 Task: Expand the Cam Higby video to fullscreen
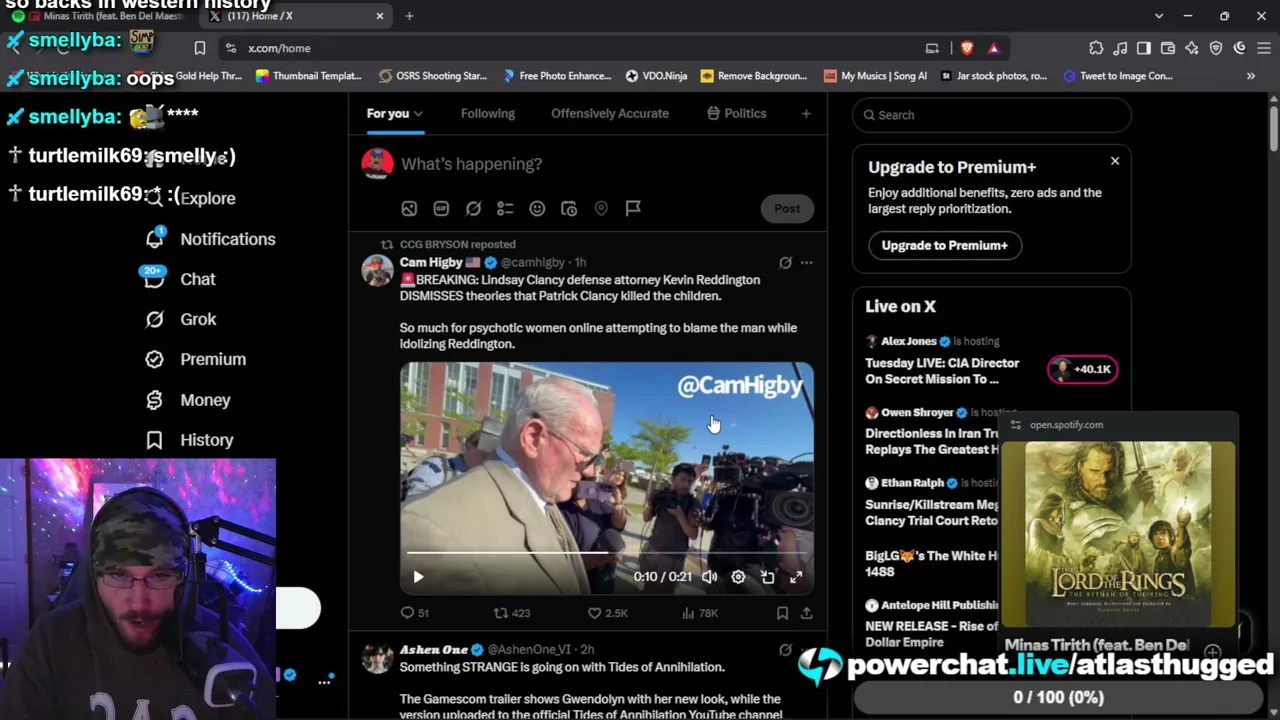(x=796, y=577)
